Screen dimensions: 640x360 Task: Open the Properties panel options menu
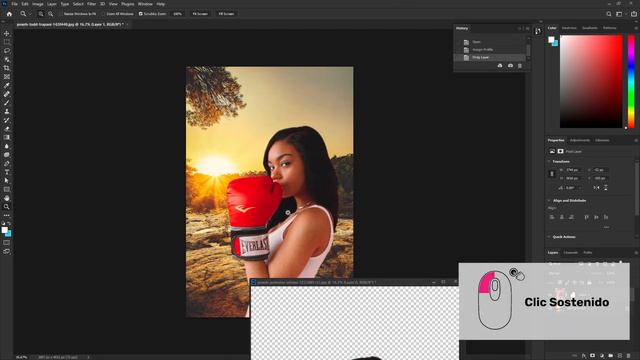click(x=636, y=140)
